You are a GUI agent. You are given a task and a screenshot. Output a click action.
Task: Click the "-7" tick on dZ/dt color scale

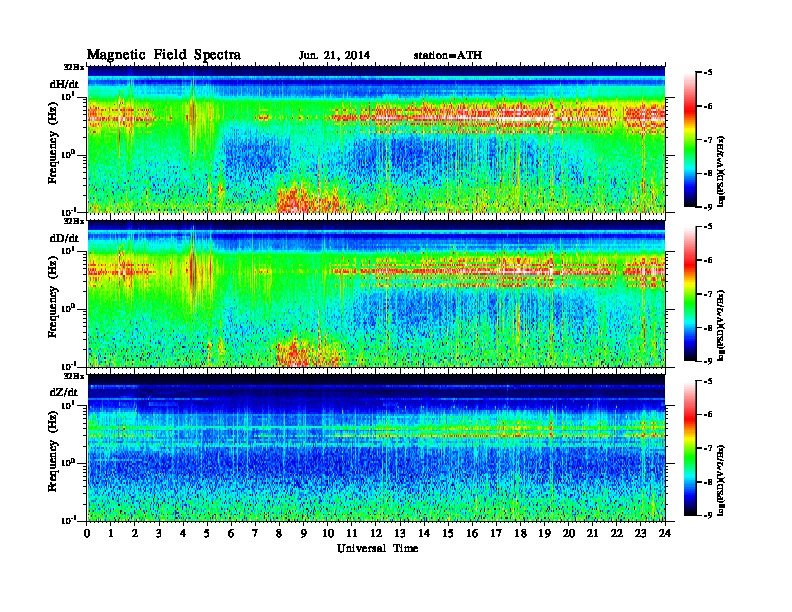(708, 448)
